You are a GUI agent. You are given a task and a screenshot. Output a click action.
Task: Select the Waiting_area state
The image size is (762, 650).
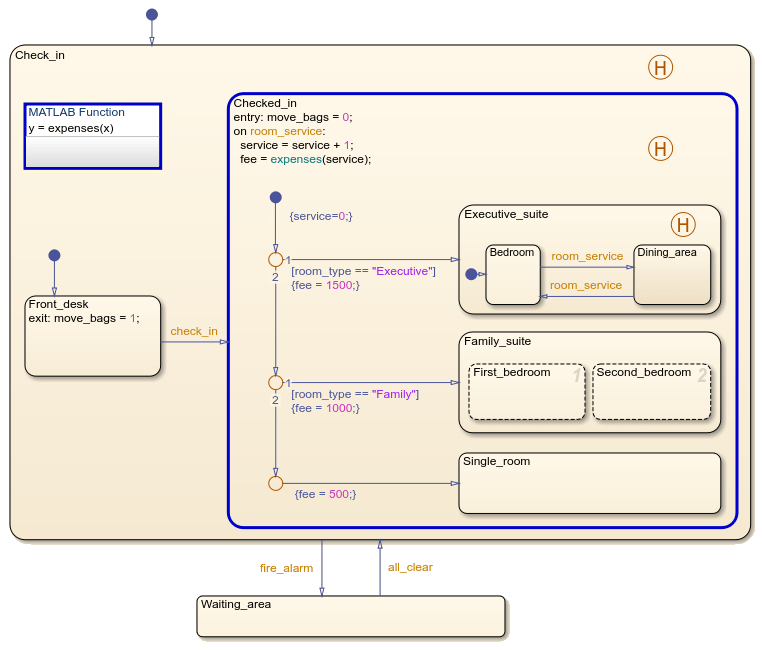click(x=350, y=619)
